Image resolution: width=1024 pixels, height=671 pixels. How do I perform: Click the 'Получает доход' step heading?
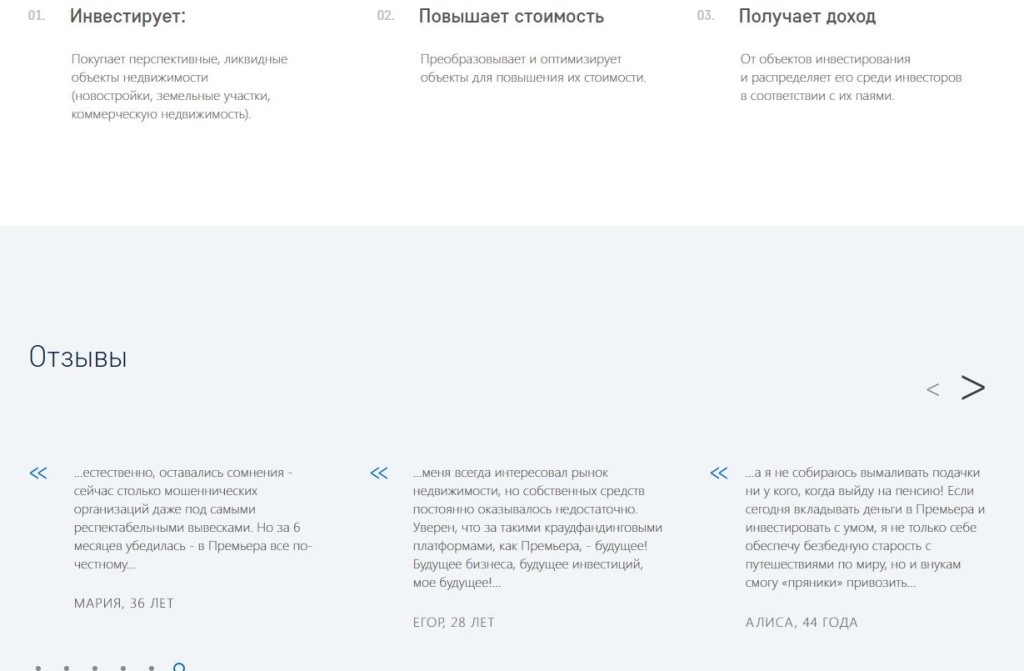point(806,17)
